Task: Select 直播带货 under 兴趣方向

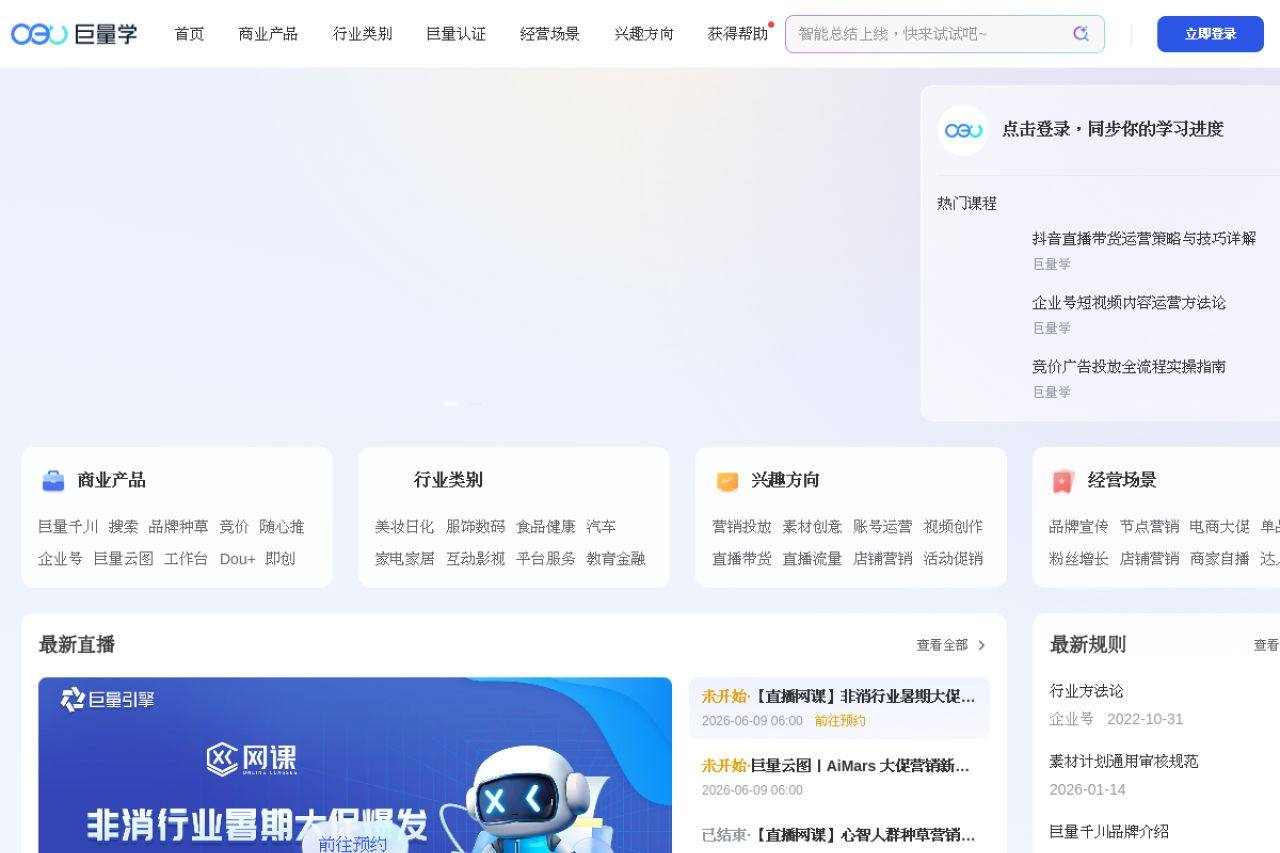Action: 742,559
